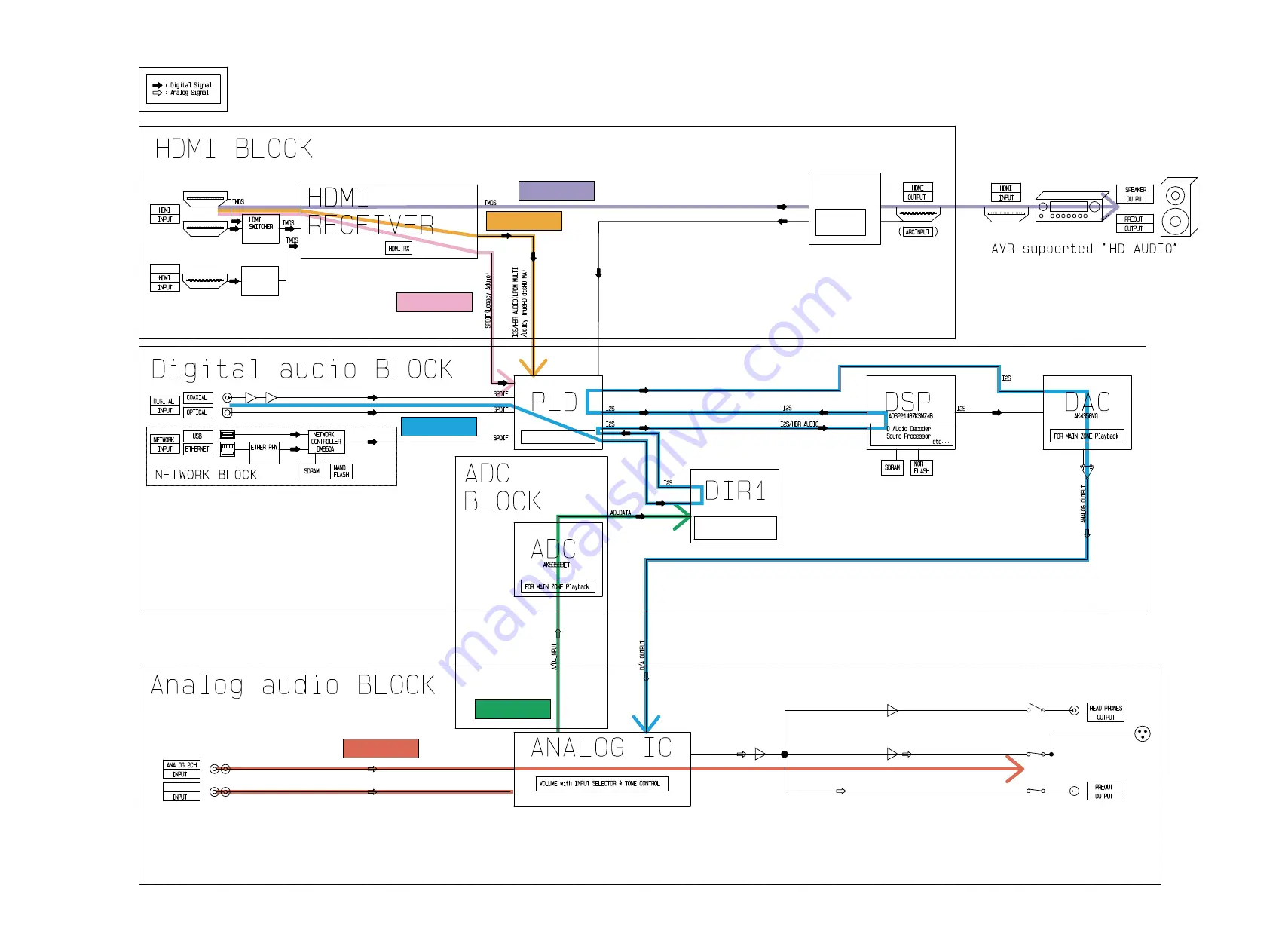This screenshot has height=952, width=1282.
Task: Click 'VOLUME with INPUT SELECTOR & TONE CONTROL' label
Action: click(x=601, y=784)
